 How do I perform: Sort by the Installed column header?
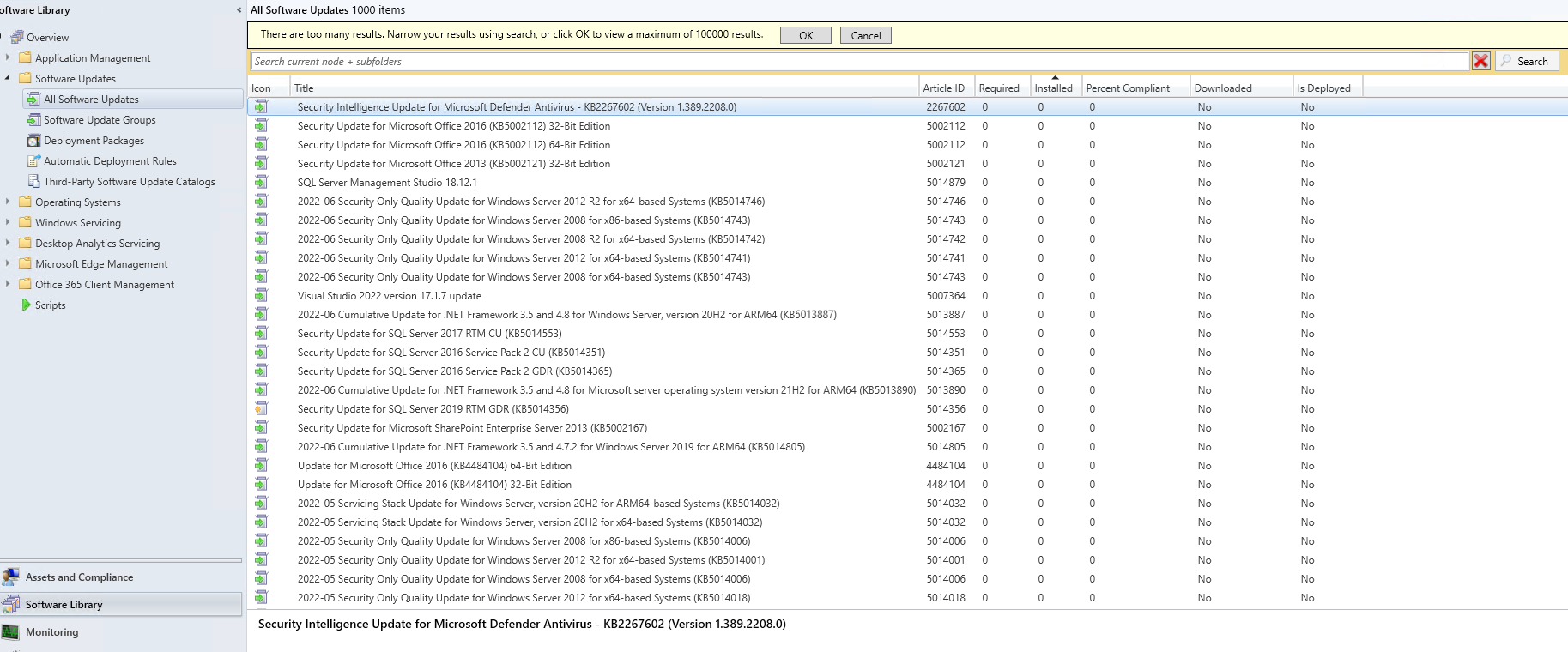coord(1056,88)
